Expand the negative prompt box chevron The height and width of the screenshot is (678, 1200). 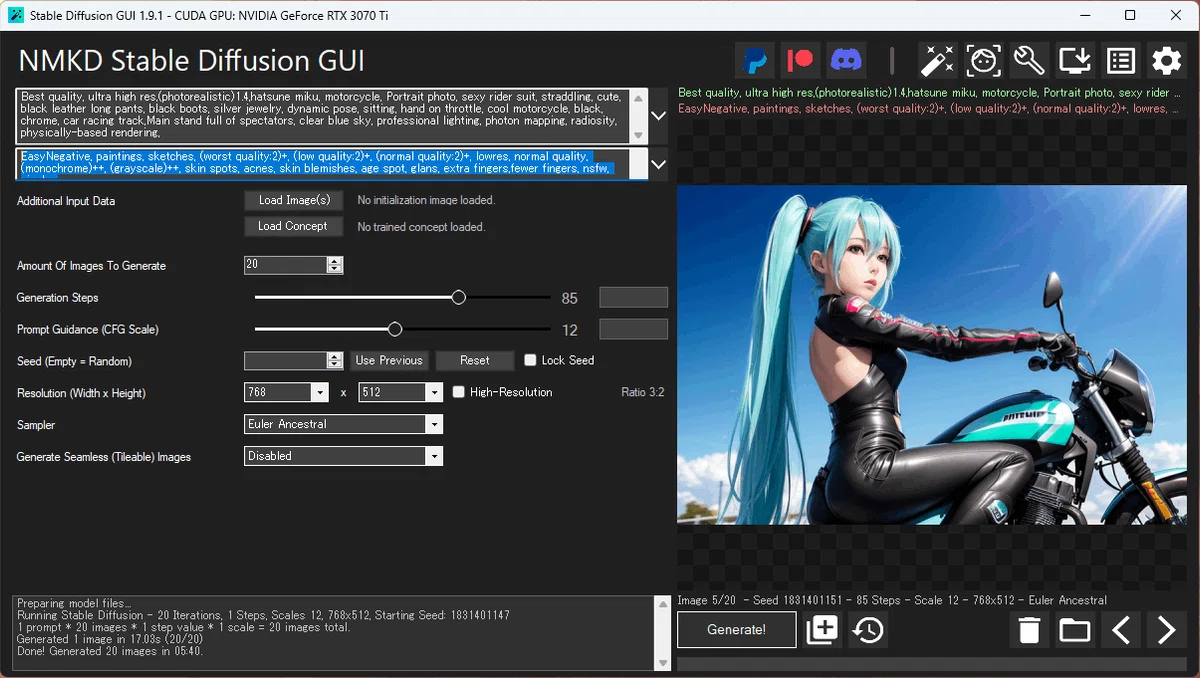pos(658,164)
